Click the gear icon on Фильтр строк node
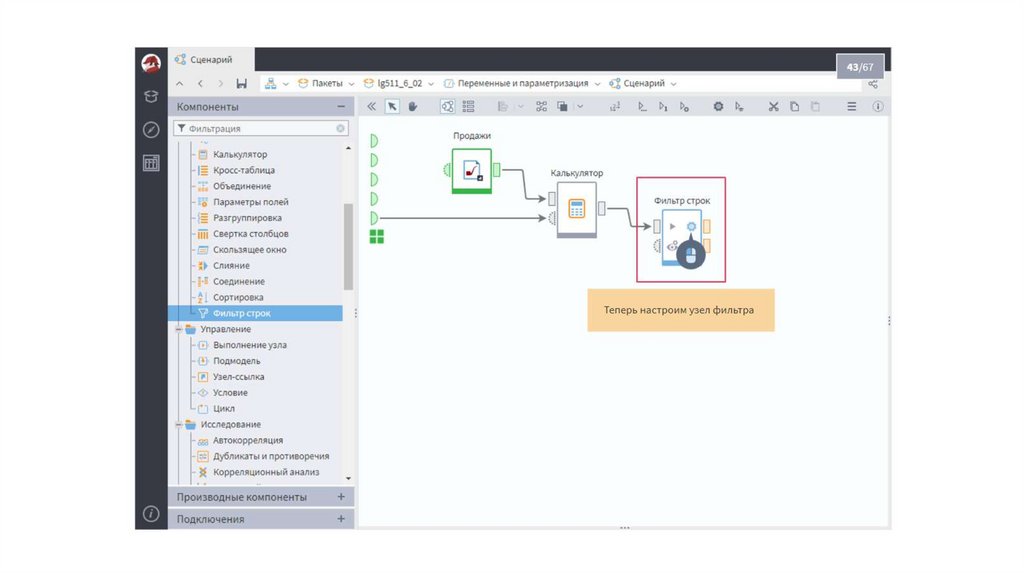This screenshot has width=1024, height=574. click(x=690, y=227)
